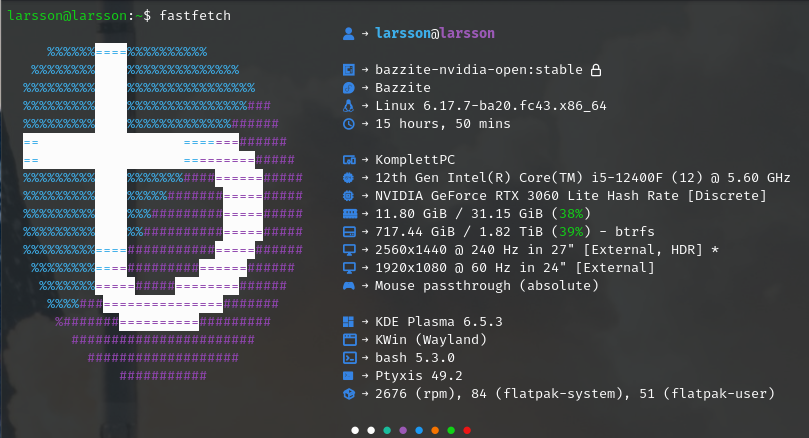Viewport: 809px width, 438px height.
Task: Click the teal color dot
Action: [387, 430]
